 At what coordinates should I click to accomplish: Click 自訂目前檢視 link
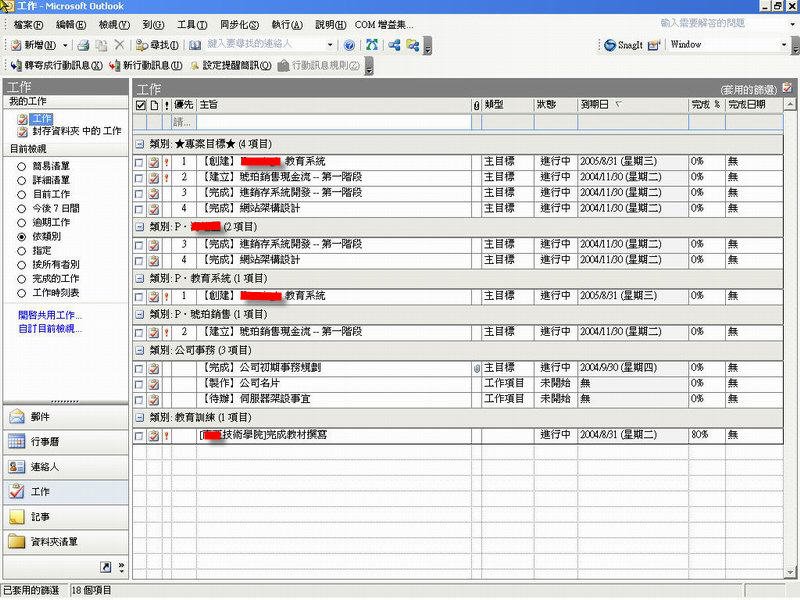(x=49, y=329)
